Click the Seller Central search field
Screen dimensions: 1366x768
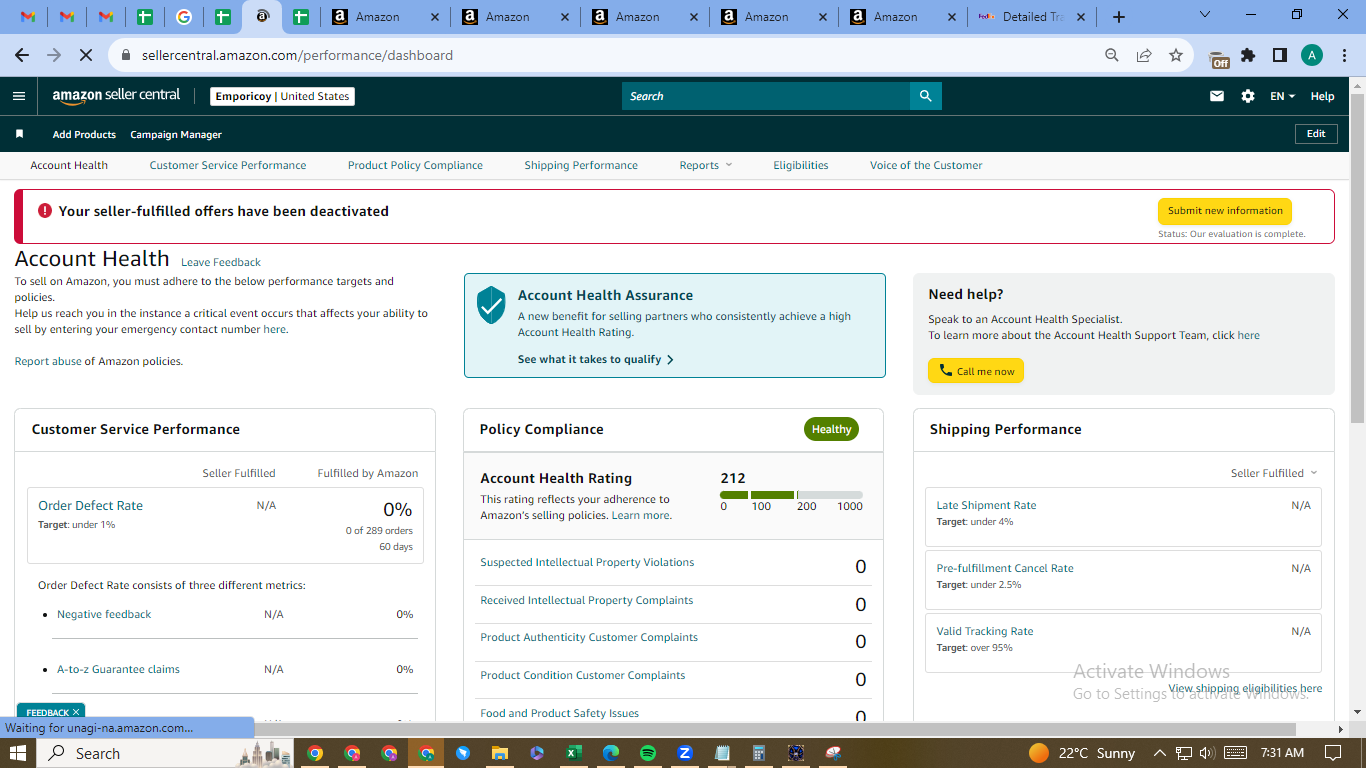[766, 96]
